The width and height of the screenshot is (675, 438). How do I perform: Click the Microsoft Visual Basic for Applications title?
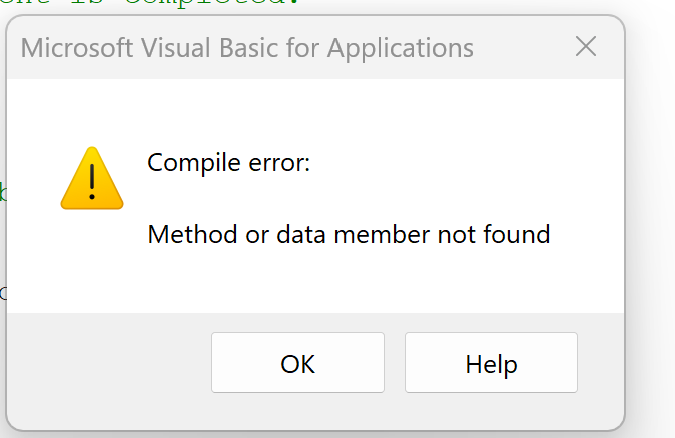[247, 47]
